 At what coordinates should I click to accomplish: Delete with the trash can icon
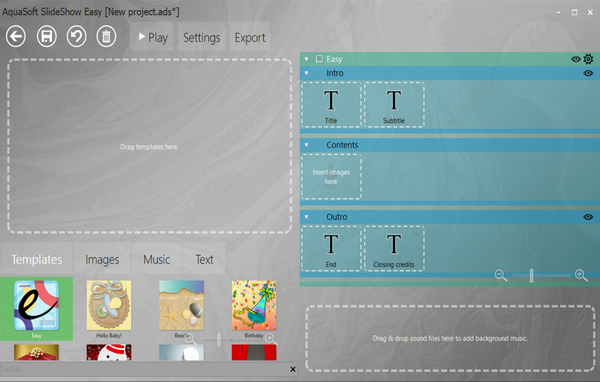106,37
